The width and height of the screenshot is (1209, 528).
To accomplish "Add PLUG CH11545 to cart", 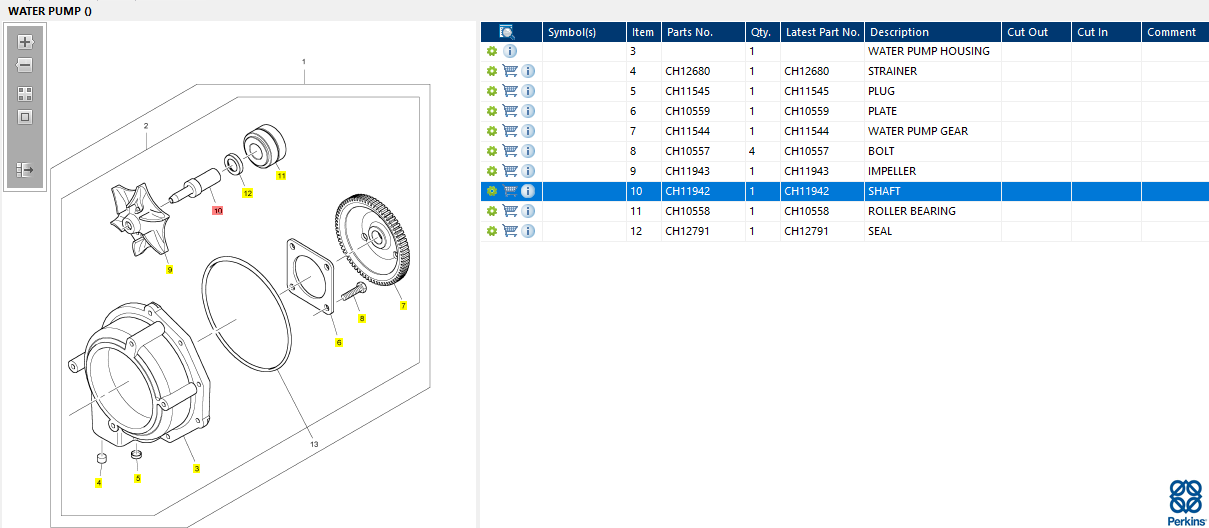I will click(x=510, y=91).
